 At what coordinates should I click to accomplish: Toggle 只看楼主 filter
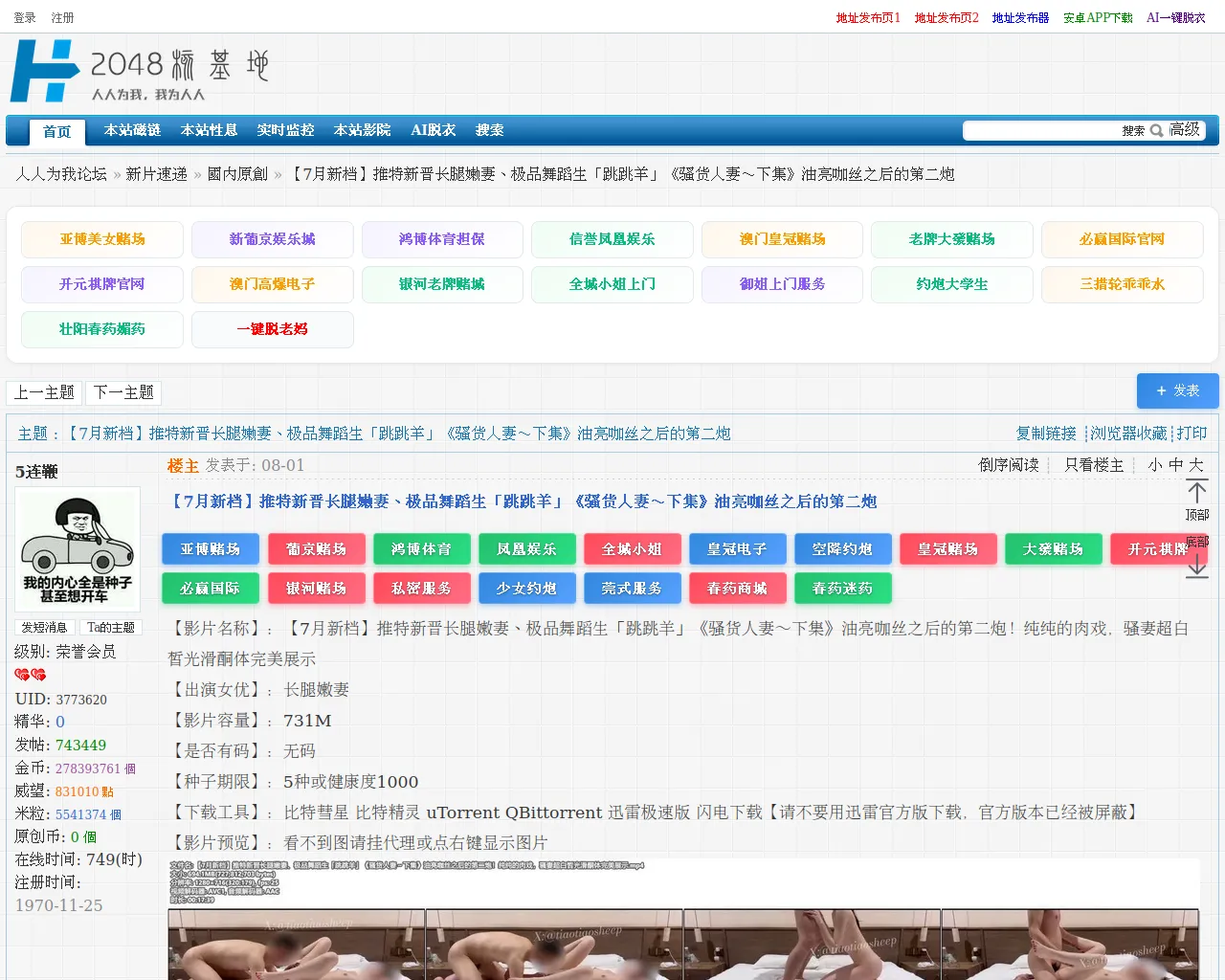(1094, 465)
